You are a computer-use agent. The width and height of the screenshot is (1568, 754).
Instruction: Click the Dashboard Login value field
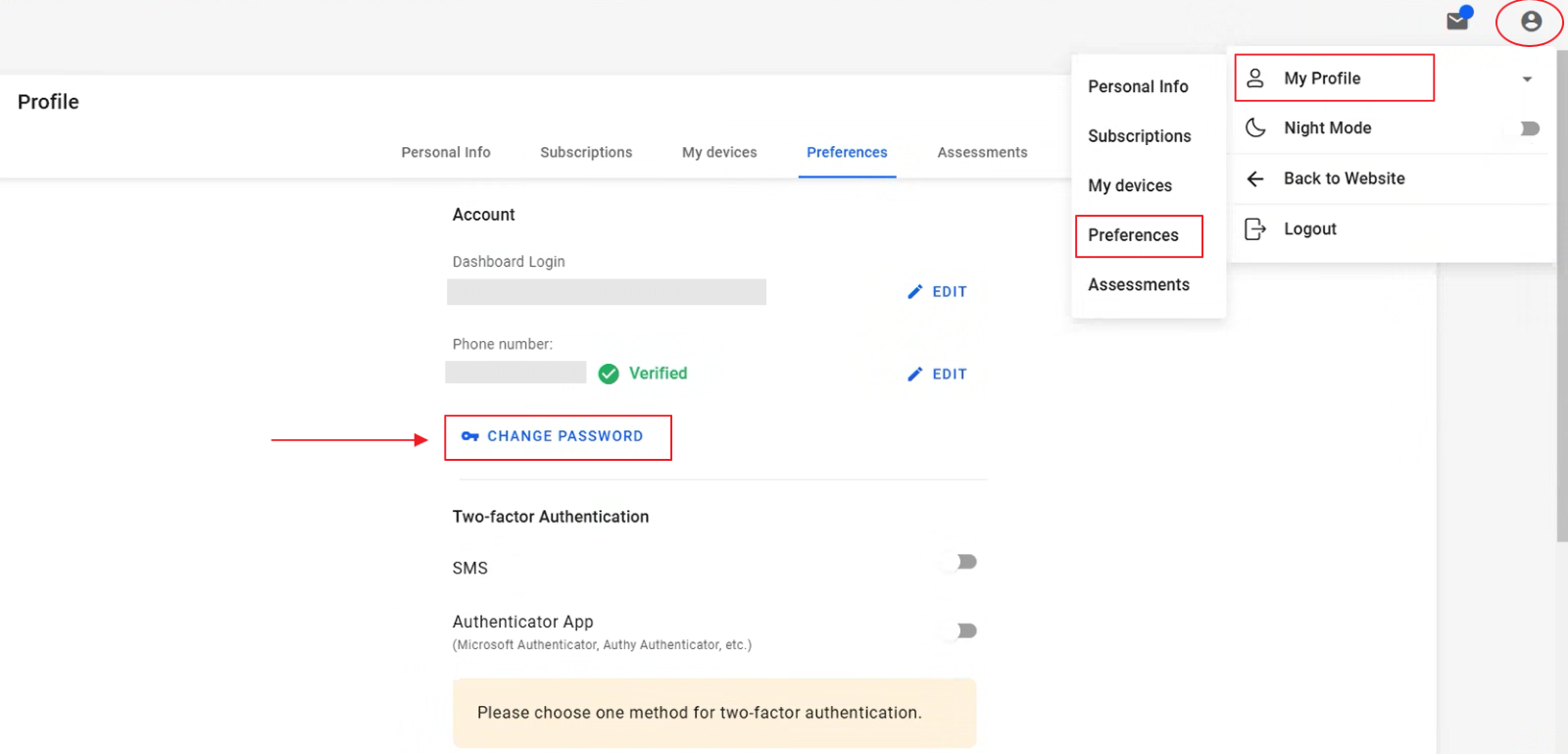[607, 292]
